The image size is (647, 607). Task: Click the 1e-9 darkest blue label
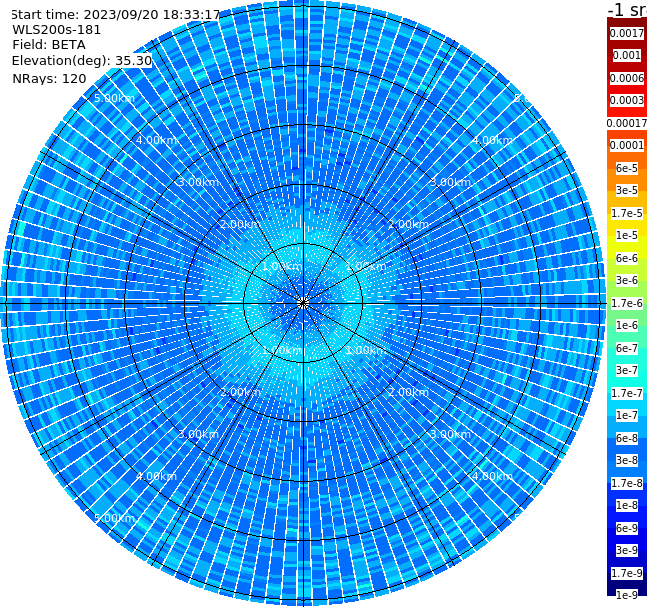626,595
